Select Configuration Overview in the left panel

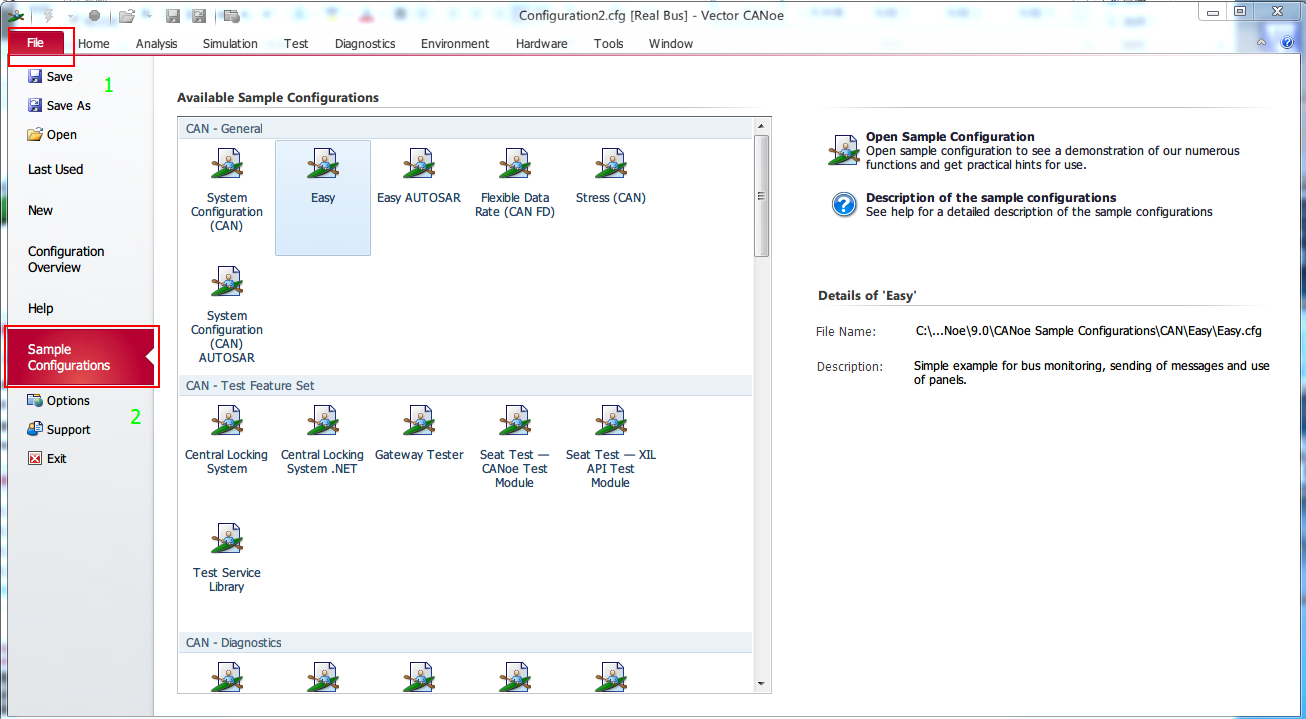point(66,259)
